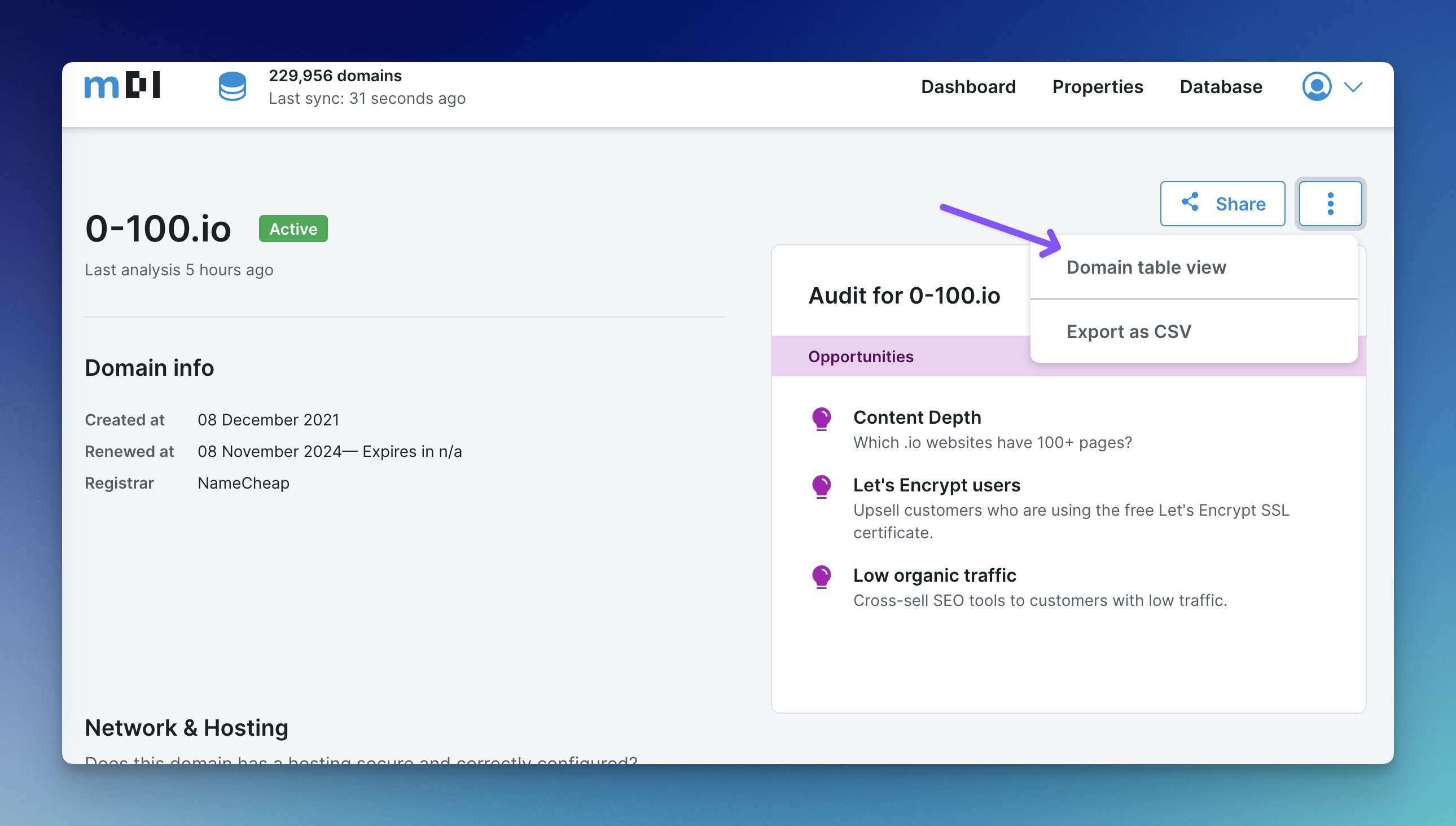1456x826 pixels.
Task: Open the Let's Encrypt users opportunity
Action: tap(936, 485)
